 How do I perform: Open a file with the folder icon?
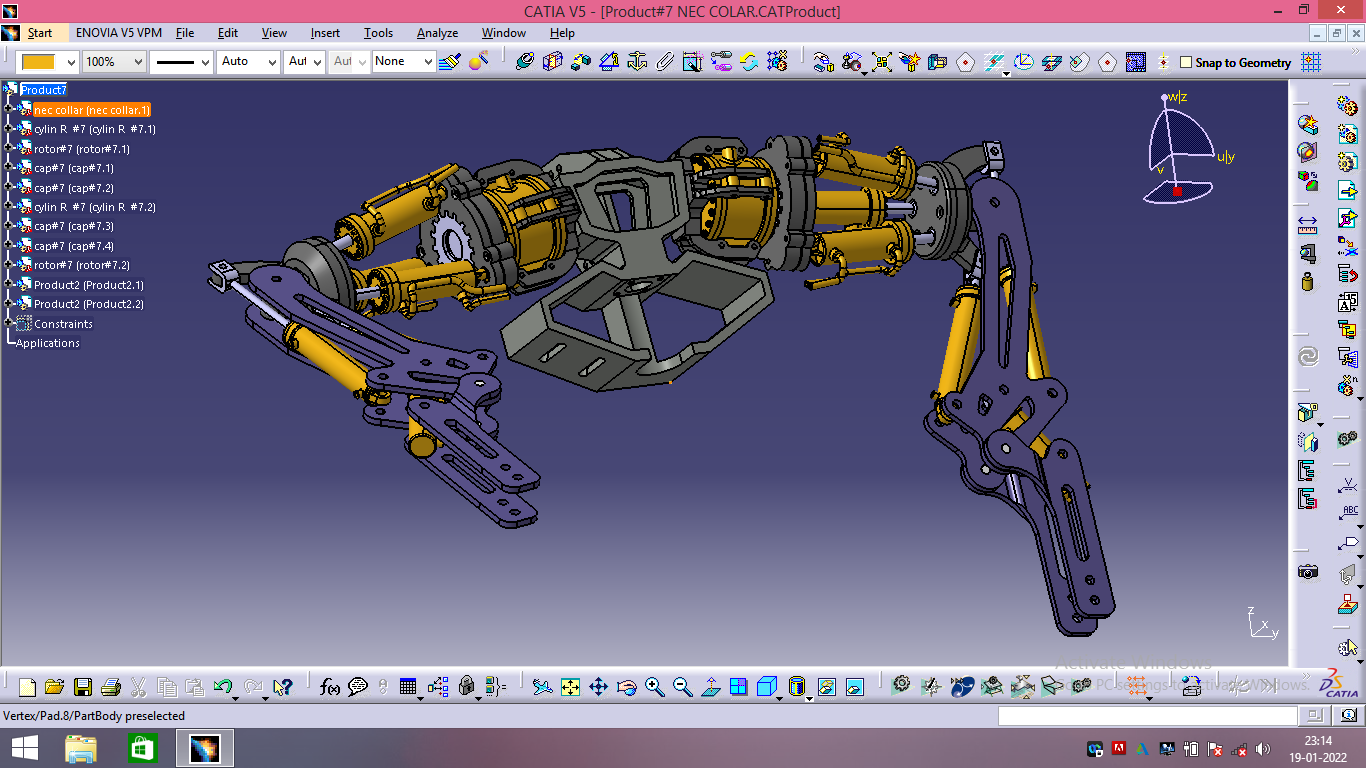(55, 687)
